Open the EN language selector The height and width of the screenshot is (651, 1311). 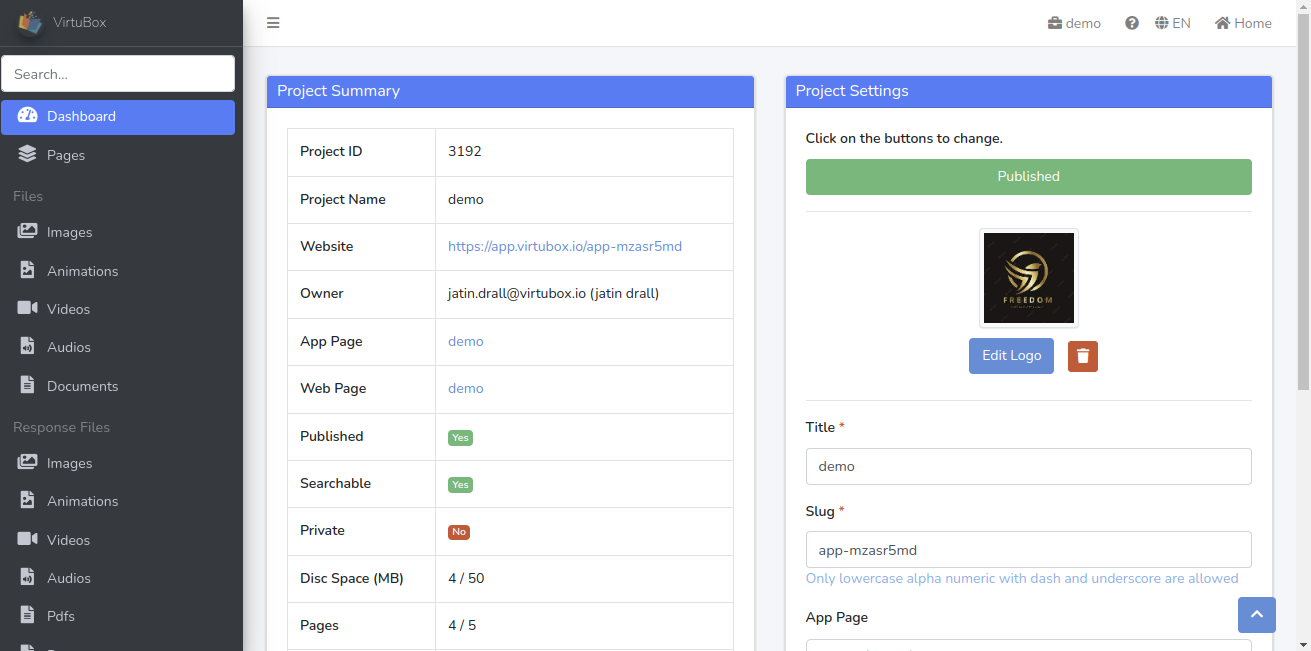click(1172, 22)
